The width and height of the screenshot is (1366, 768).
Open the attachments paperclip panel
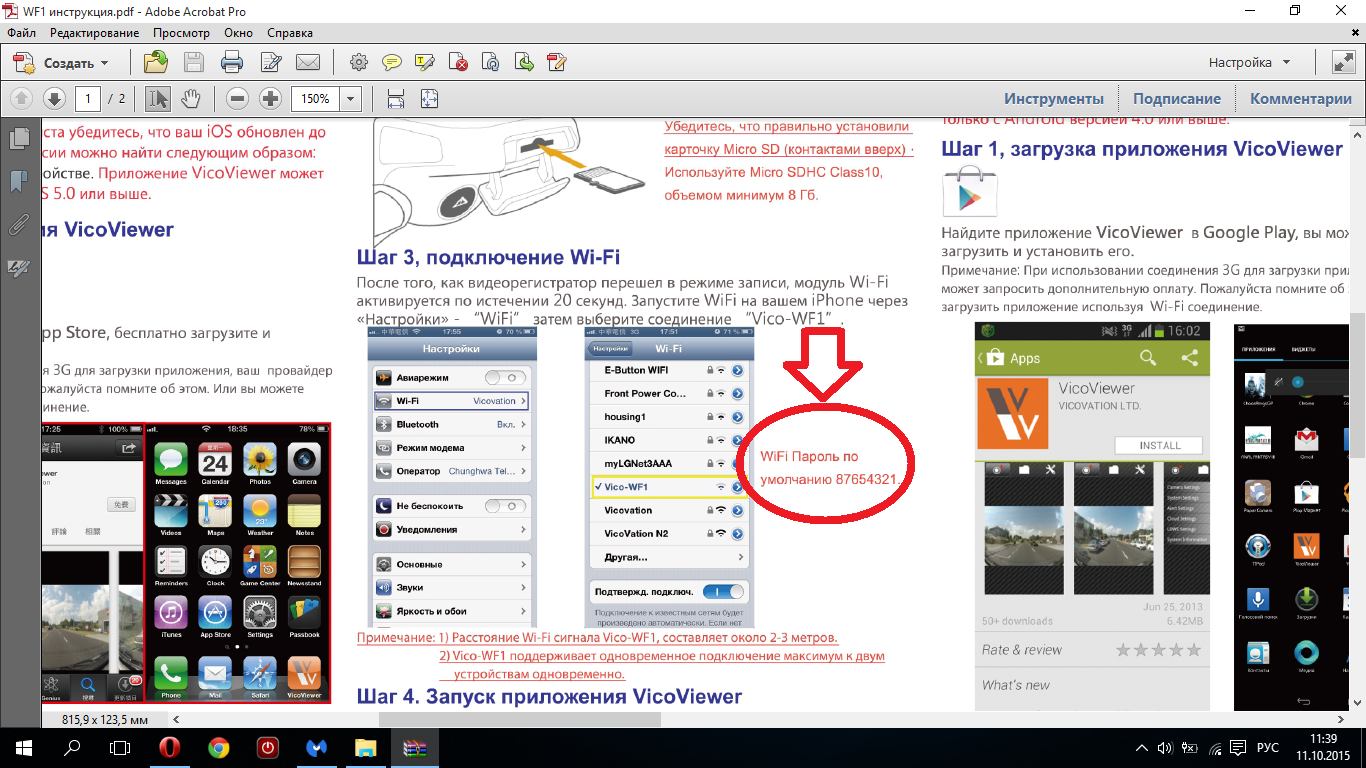pyautogui.click(x=18, y=224)
